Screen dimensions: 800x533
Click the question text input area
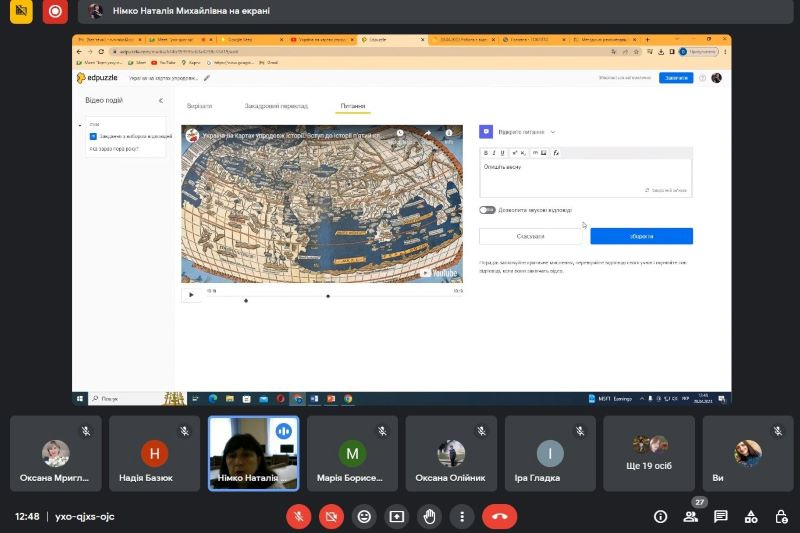pos(586,178)
